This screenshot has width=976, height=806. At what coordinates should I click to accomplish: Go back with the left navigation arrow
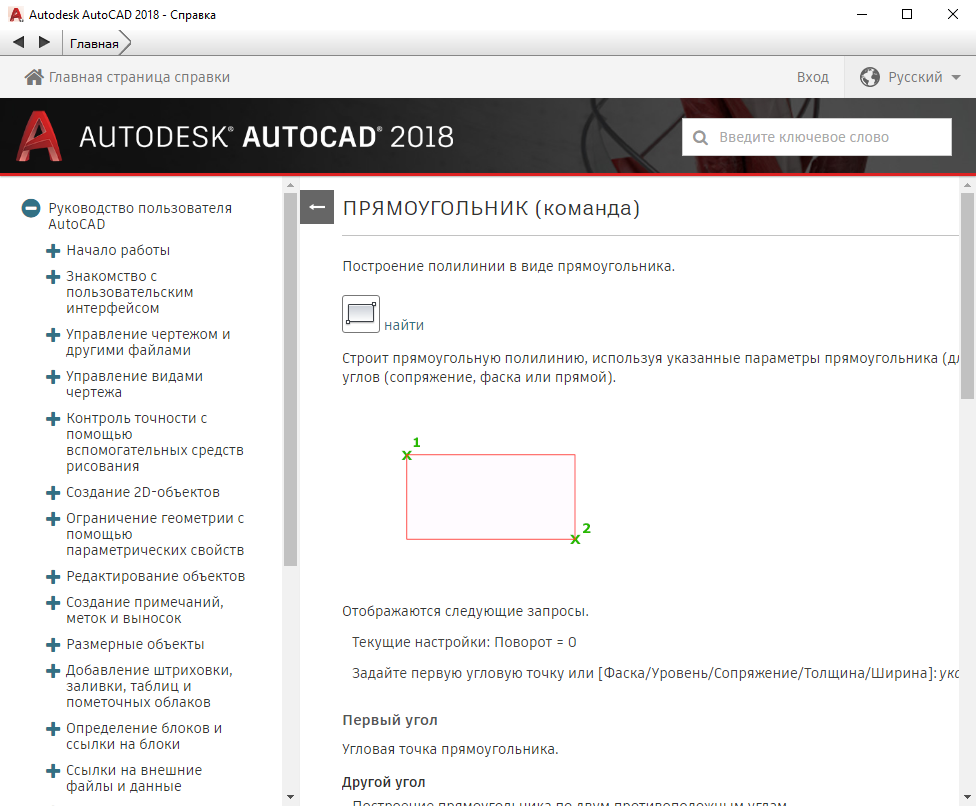19,42
